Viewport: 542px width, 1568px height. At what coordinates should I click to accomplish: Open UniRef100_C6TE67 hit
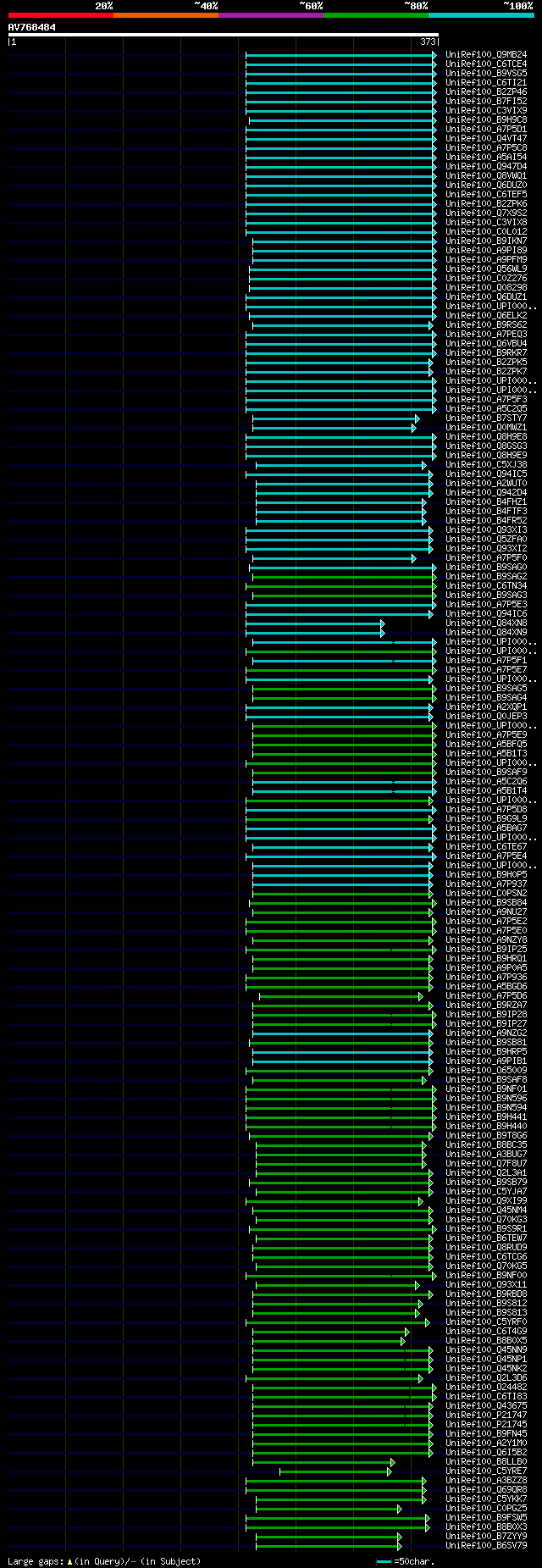tap(486, 847)
